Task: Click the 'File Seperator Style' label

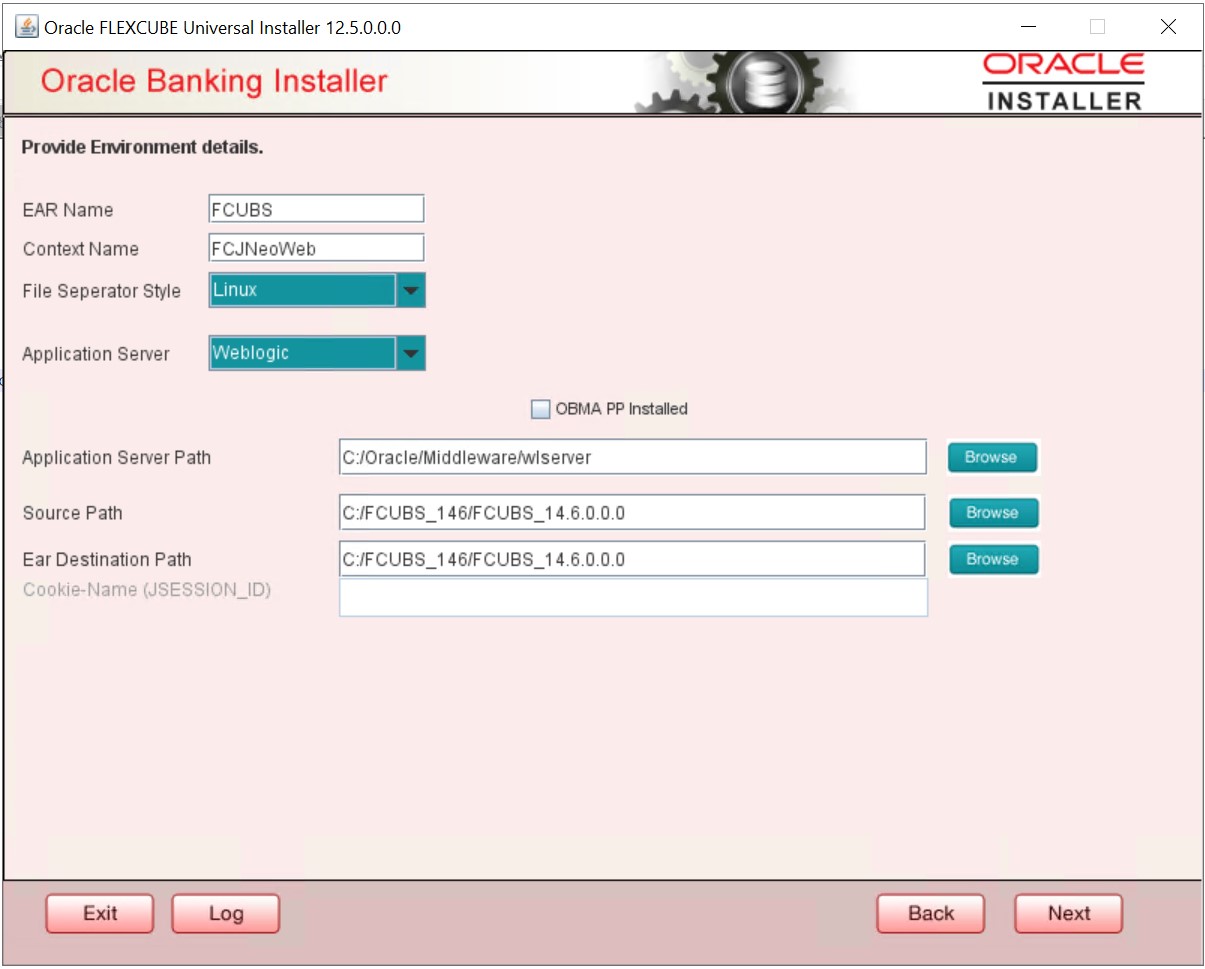Action: pos(102,292)
